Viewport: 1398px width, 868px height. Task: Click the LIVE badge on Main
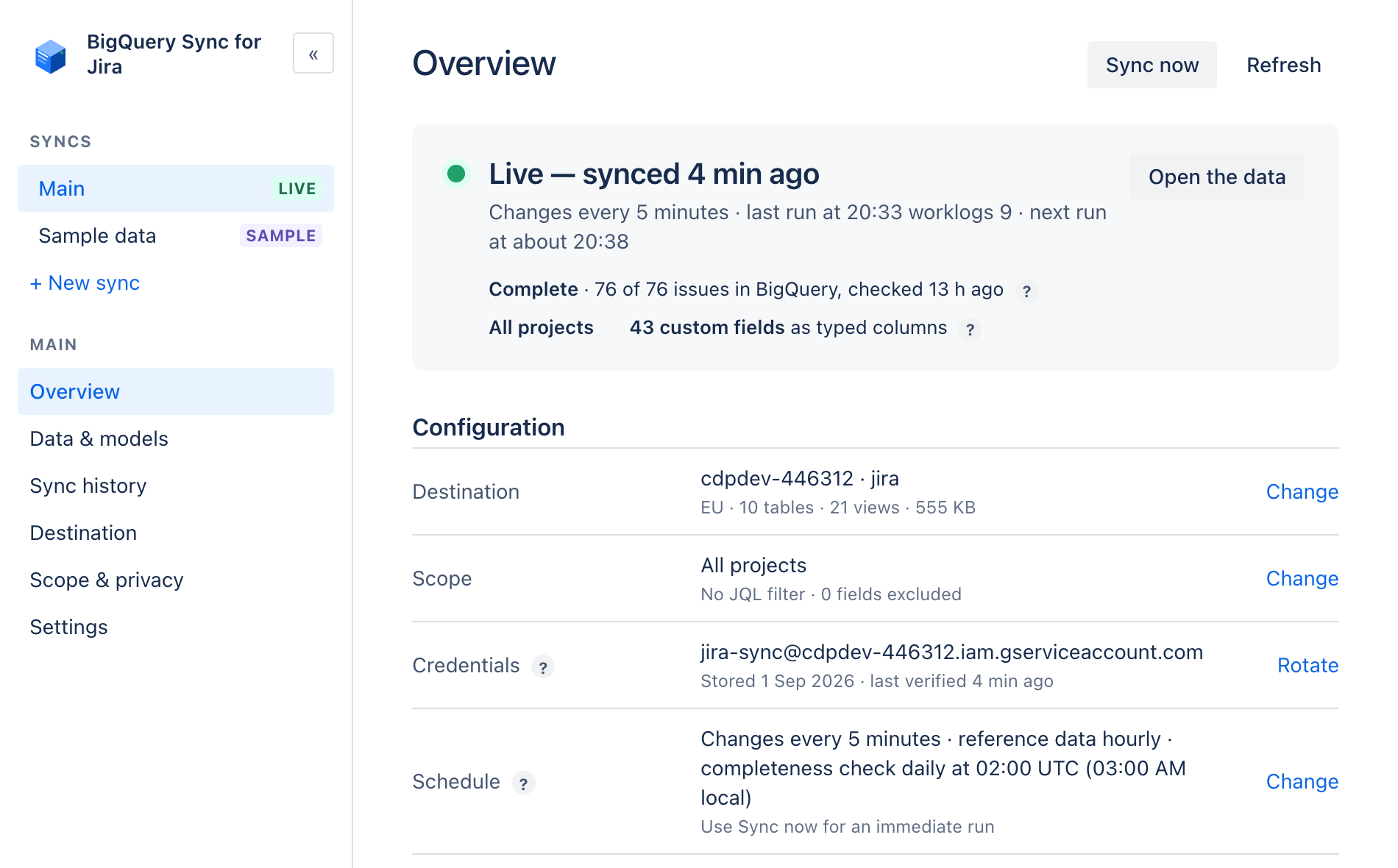[297, 188]
